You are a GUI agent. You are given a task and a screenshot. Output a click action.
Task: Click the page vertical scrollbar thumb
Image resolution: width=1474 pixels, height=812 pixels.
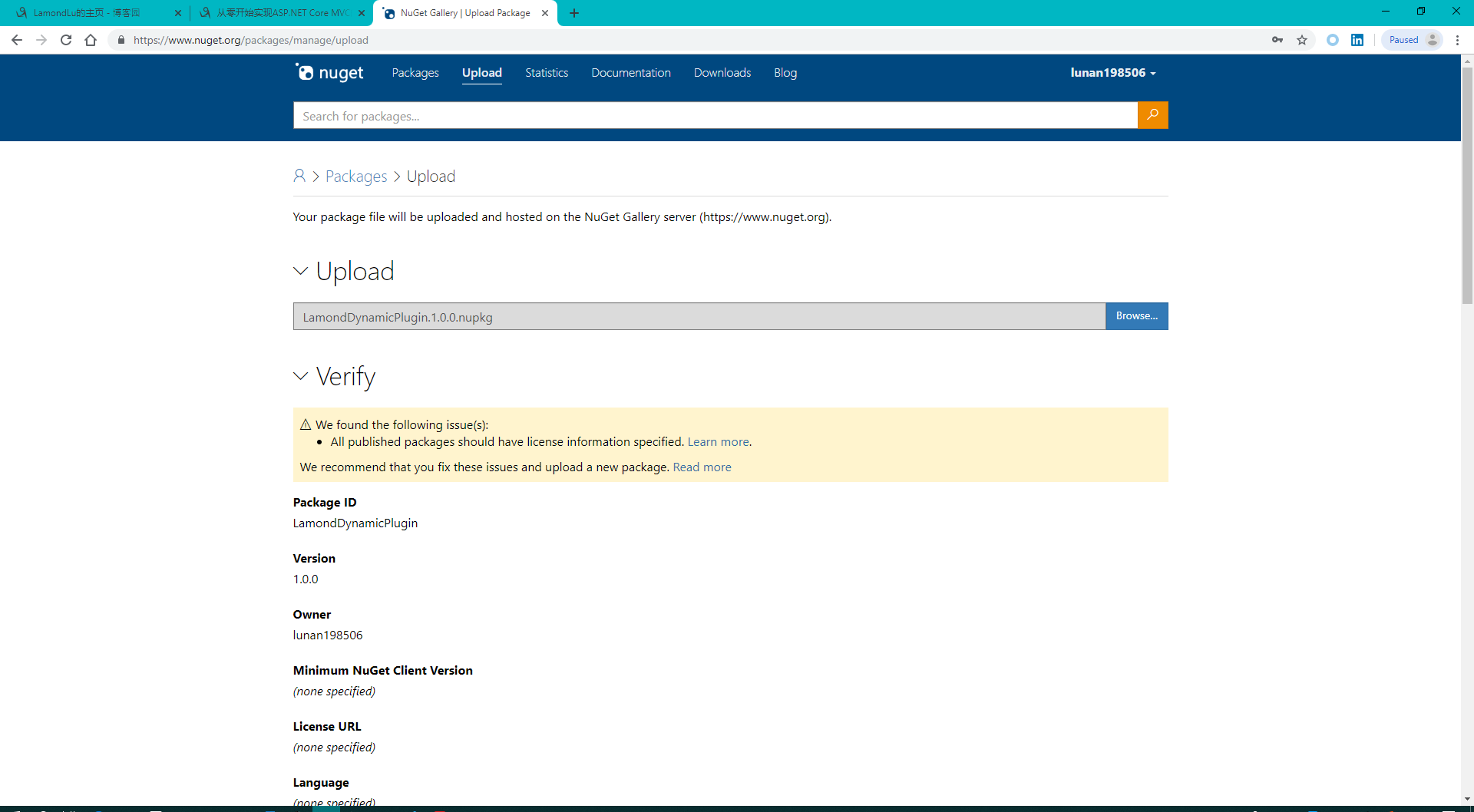(1467, 184)
